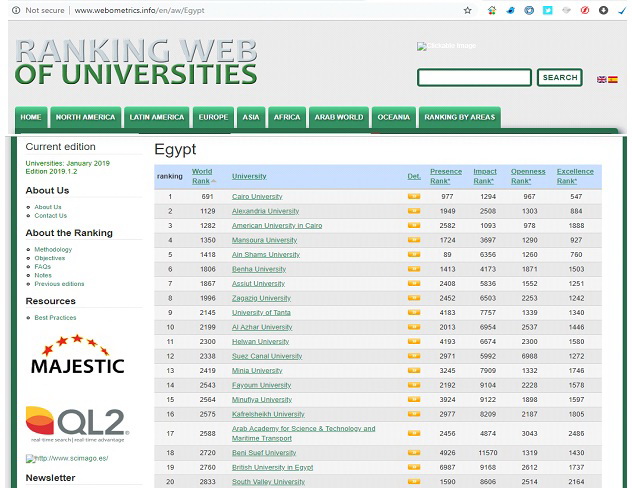
Task: Open the HOME tab
Action: pos(31,117)
